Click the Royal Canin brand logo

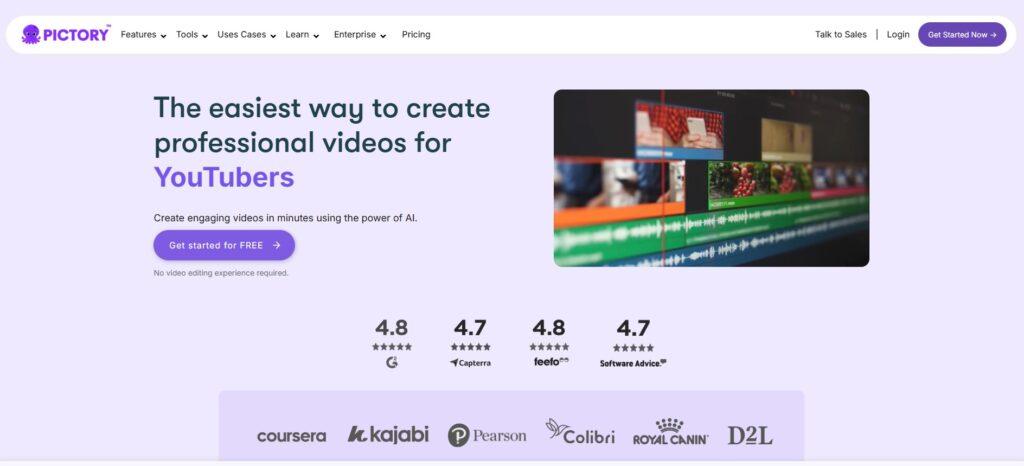point(670,432)
